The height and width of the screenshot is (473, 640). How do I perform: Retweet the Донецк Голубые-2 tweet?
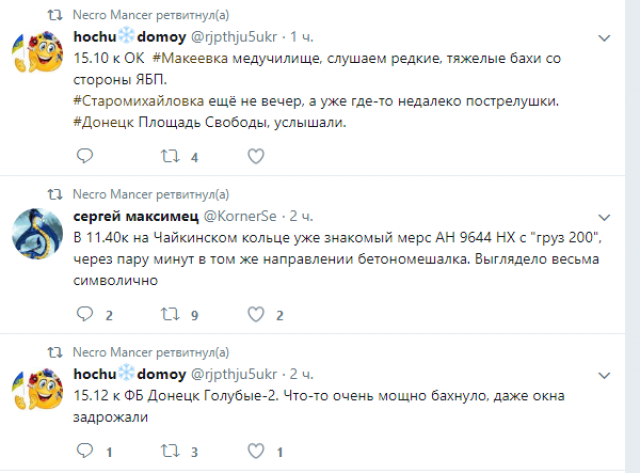pos(170,450)
